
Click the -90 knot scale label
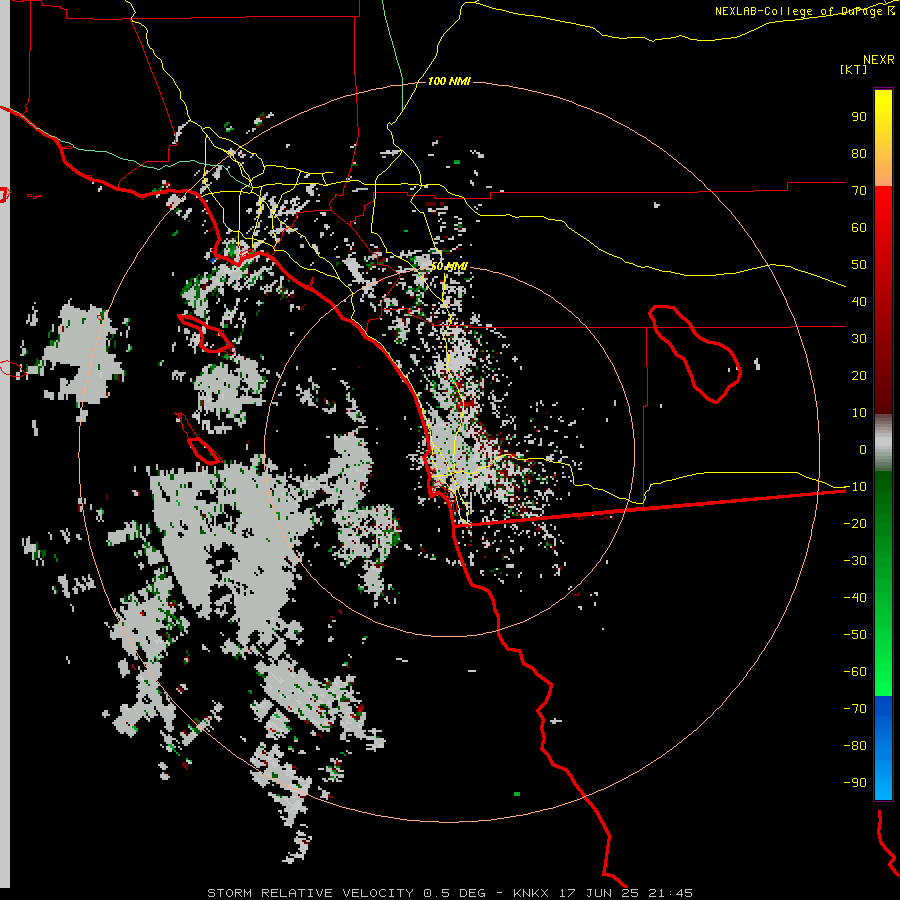pos(855,782)
